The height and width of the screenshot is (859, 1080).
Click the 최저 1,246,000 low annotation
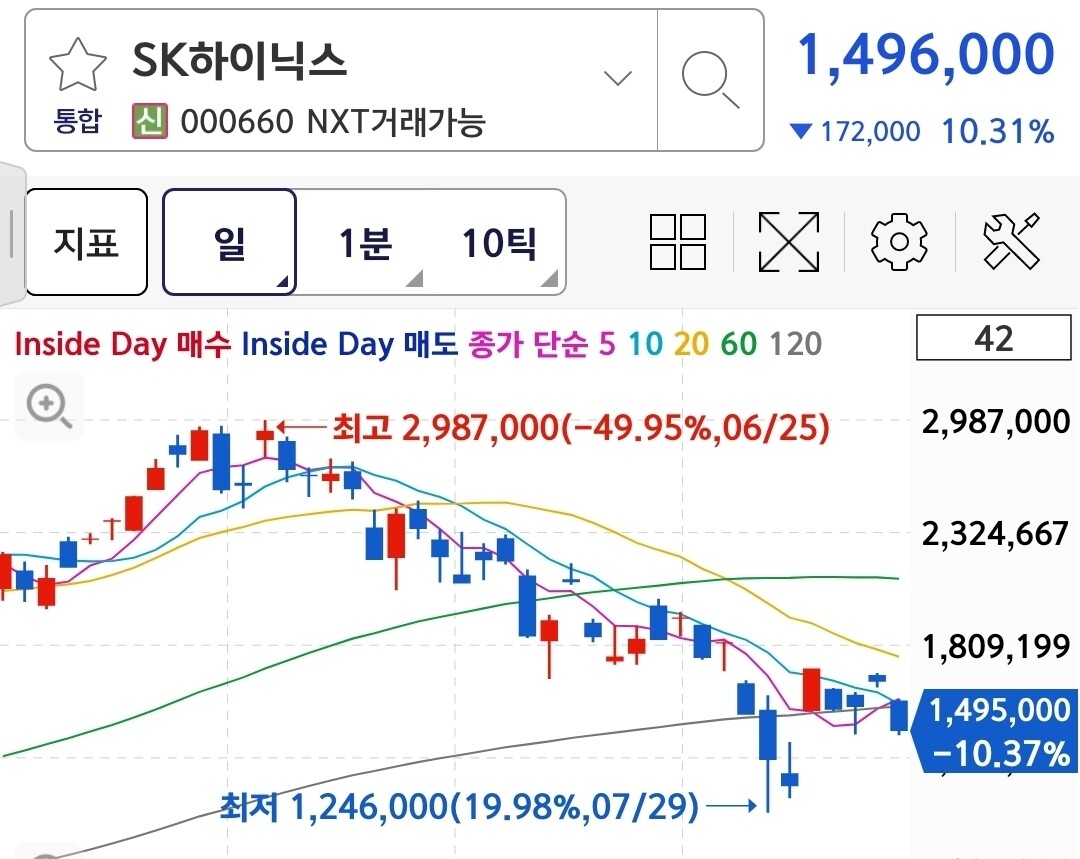tap(459, 805)
